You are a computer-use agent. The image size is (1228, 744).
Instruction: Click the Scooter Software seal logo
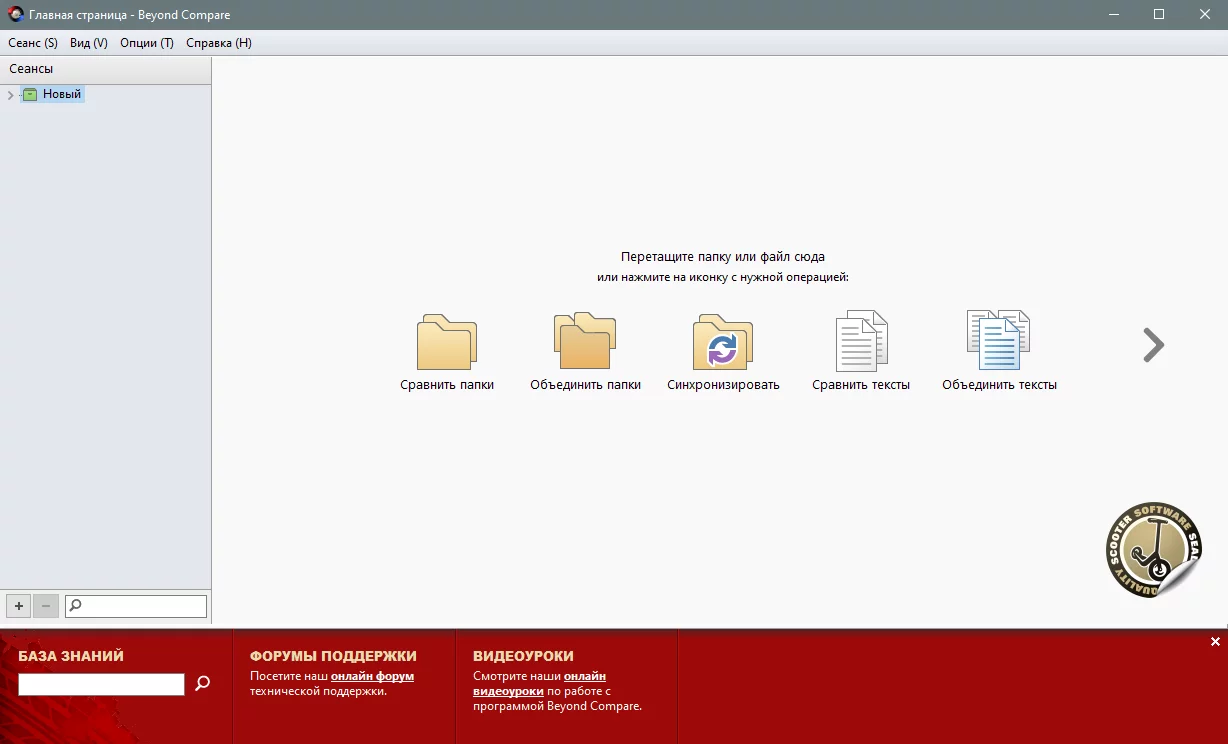point(1154,549)
